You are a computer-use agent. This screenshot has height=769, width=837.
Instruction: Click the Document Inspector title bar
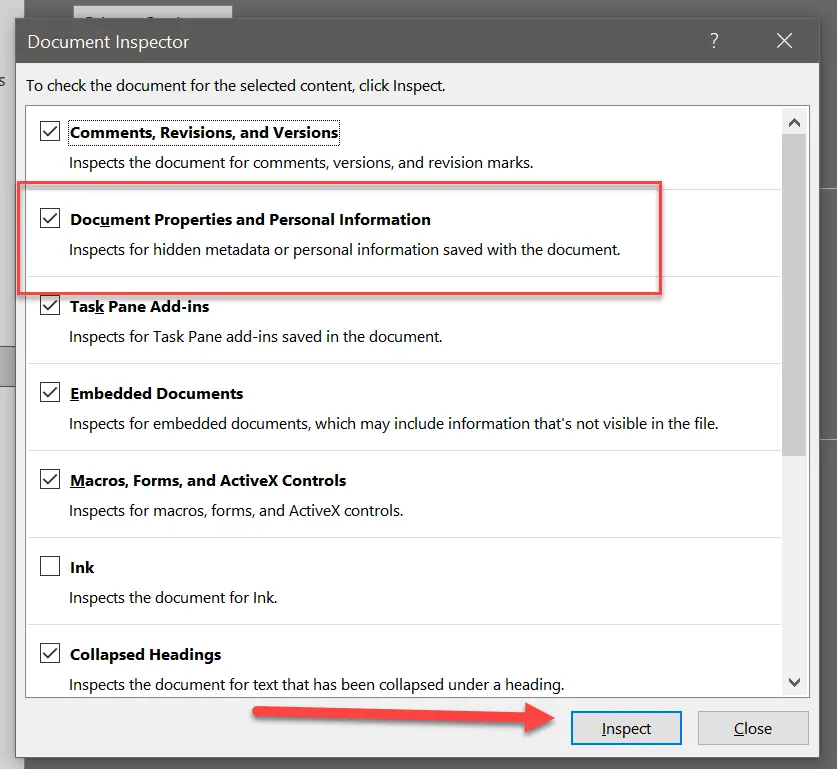350,42
